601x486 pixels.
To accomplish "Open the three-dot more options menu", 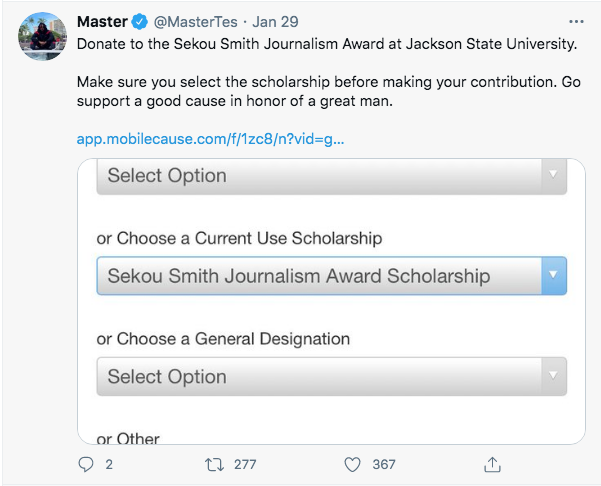I will tap(575, 21).
